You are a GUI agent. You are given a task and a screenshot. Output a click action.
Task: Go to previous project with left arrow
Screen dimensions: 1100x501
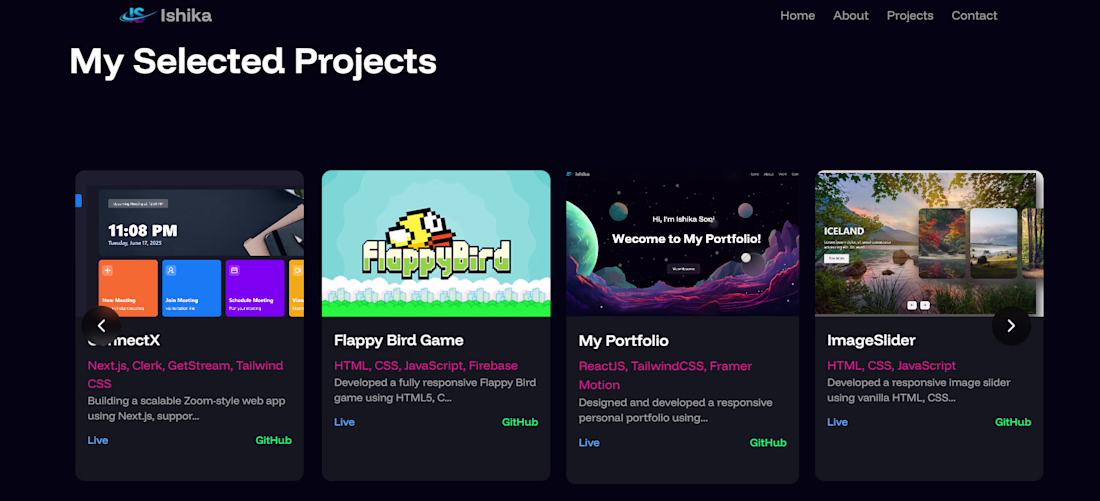101,326
